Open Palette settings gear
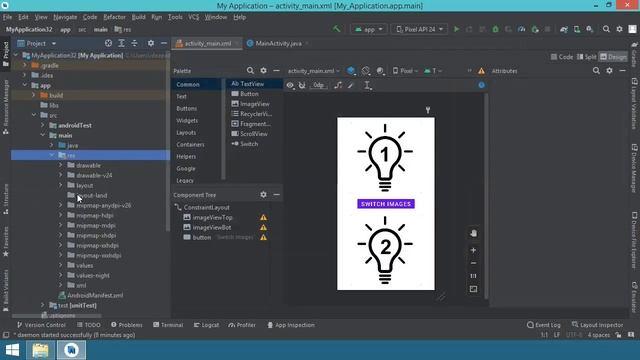The image size is (640, 360). (263, 71)
